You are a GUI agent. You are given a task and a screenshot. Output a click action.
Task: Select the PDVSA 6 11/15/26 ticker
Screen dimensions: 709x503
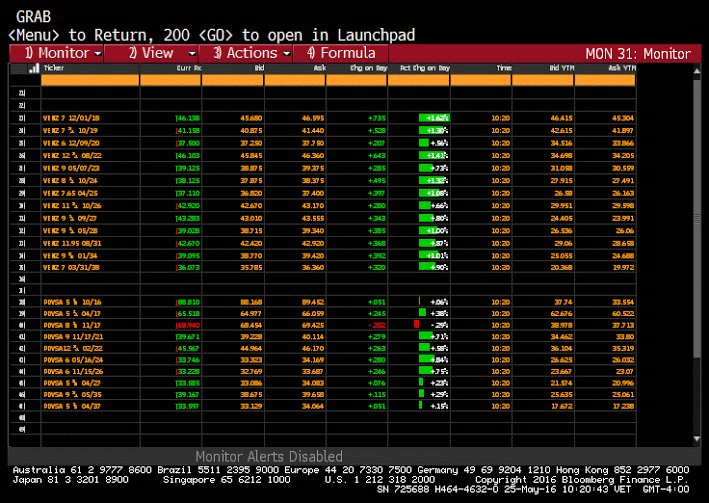[73, 372]
